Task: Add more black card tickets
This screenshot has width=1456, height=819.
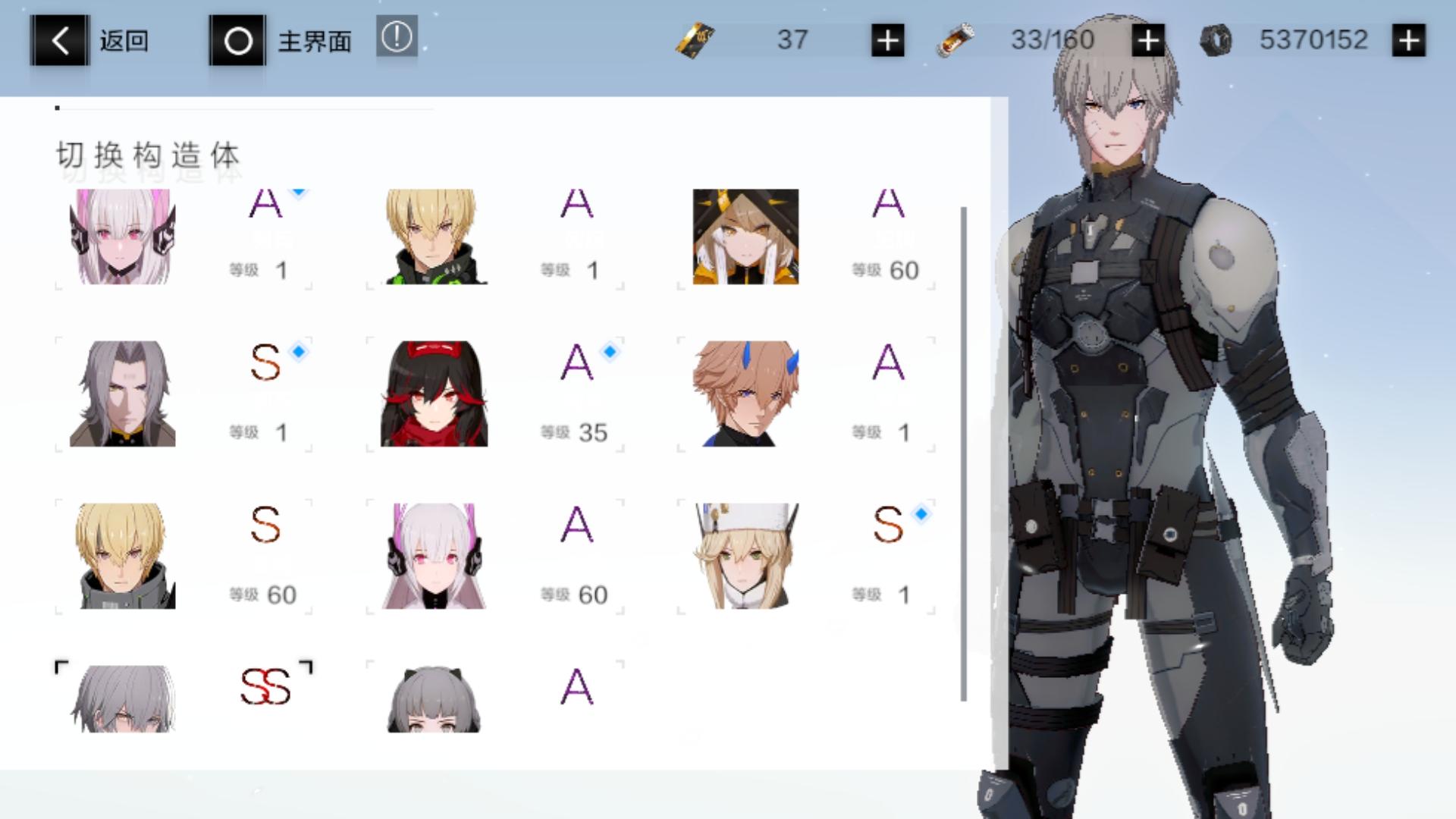Action: (887, 40)
